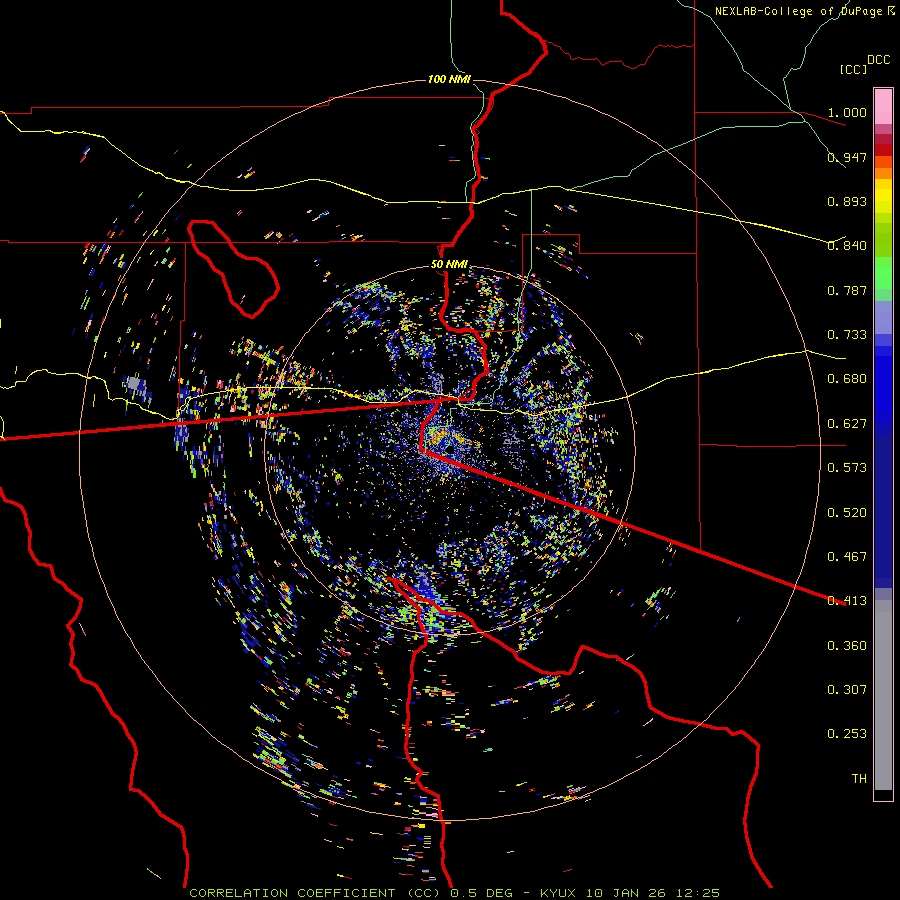
Task: Select the 0.947 legend value
Action: pos(847,157)
